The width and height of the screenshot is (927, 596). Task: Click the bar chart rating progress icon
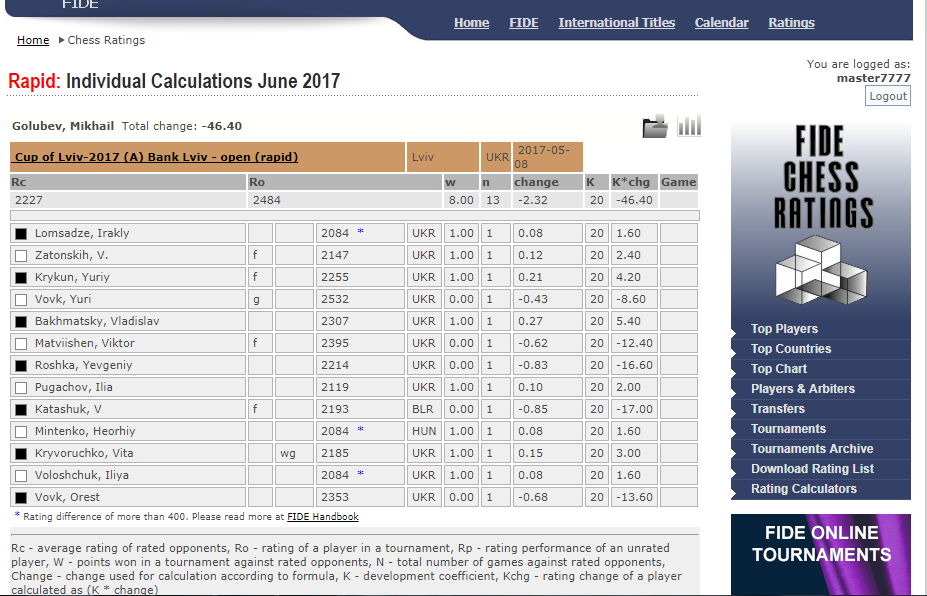point(689,125)
